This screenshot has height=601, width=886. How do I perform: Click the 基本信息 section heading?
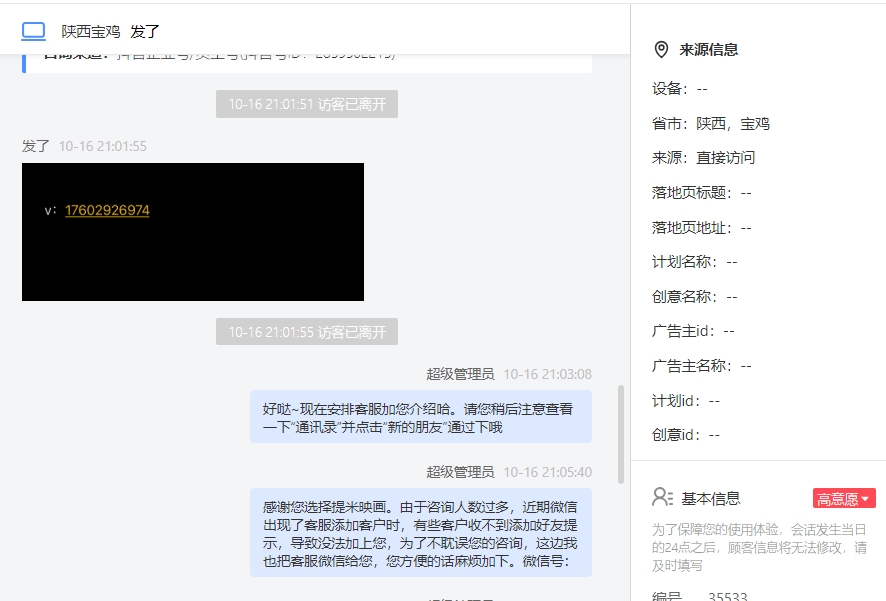[x=711, y=499]
